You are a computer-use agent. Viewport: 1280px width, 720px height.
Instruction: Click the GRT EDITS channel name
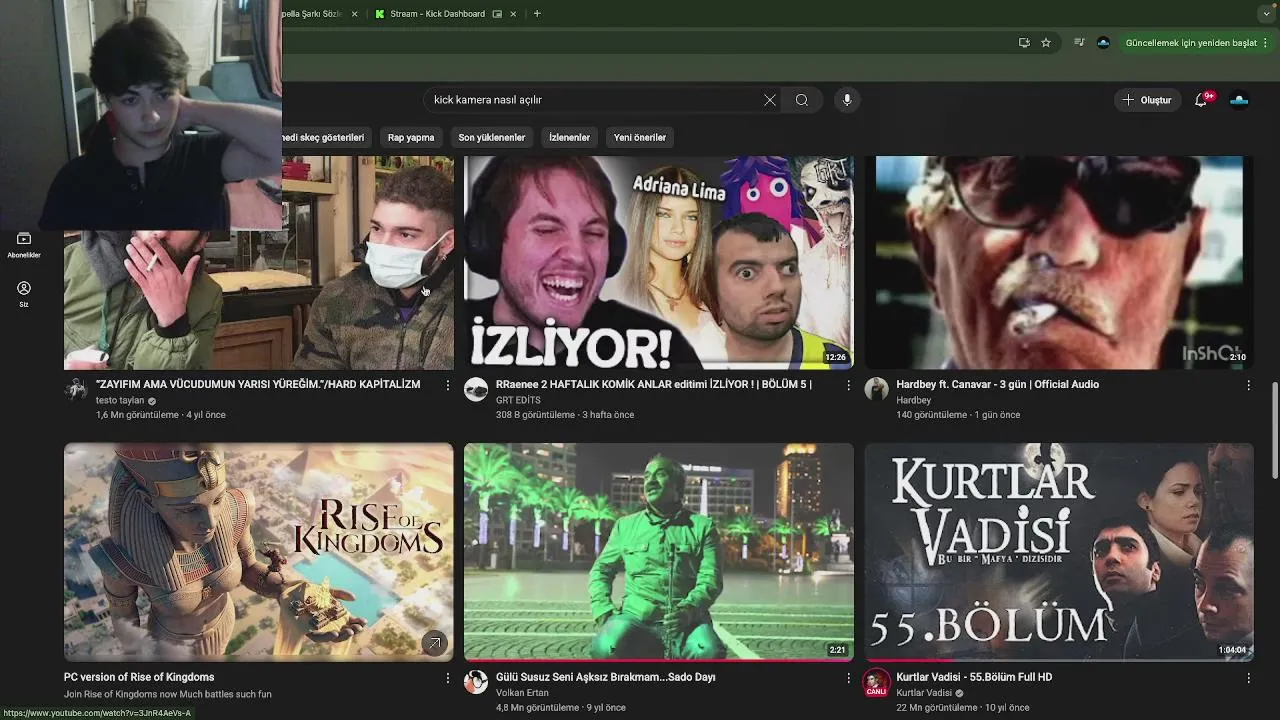518,400
